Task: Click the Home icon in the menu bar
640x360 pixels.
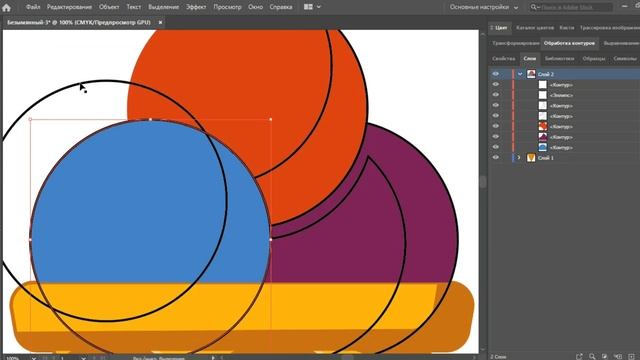Action: pos(6,7)
